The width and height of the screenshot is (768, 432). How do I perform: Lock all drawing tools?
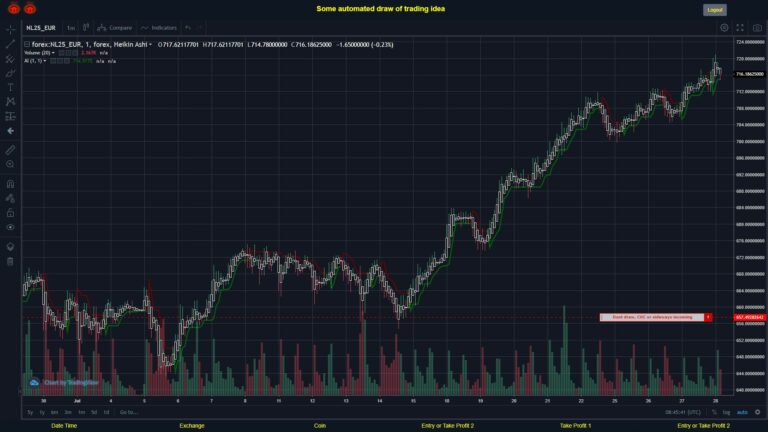point(10,213)
